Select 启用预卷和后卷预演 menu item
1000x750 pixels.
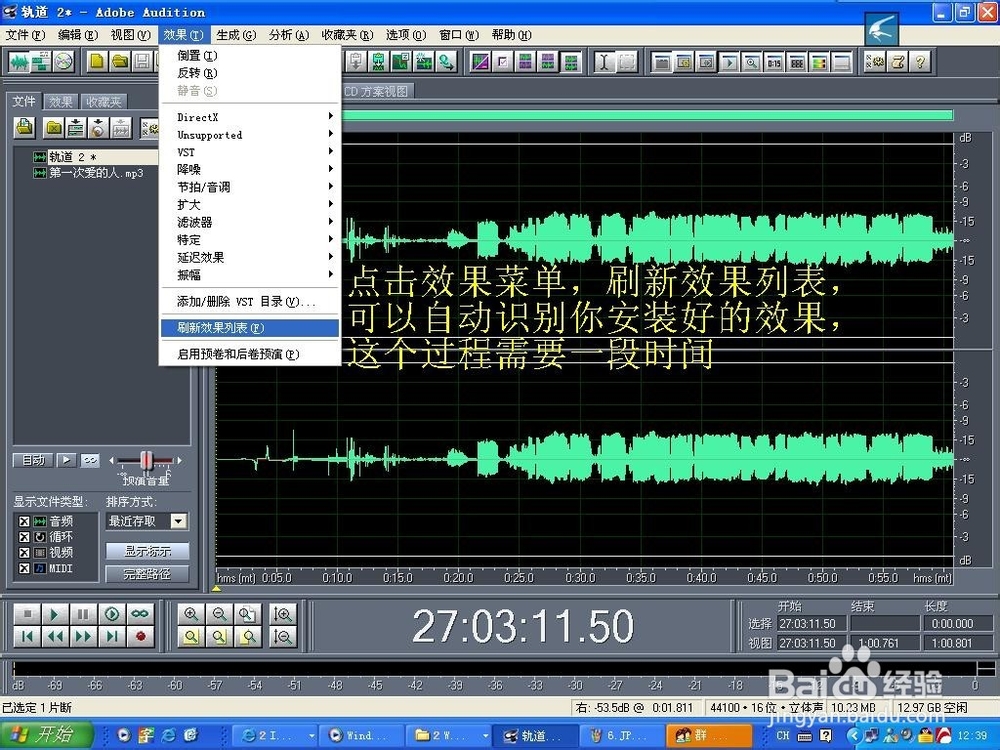pyautogui.click(x=250, y=354)
